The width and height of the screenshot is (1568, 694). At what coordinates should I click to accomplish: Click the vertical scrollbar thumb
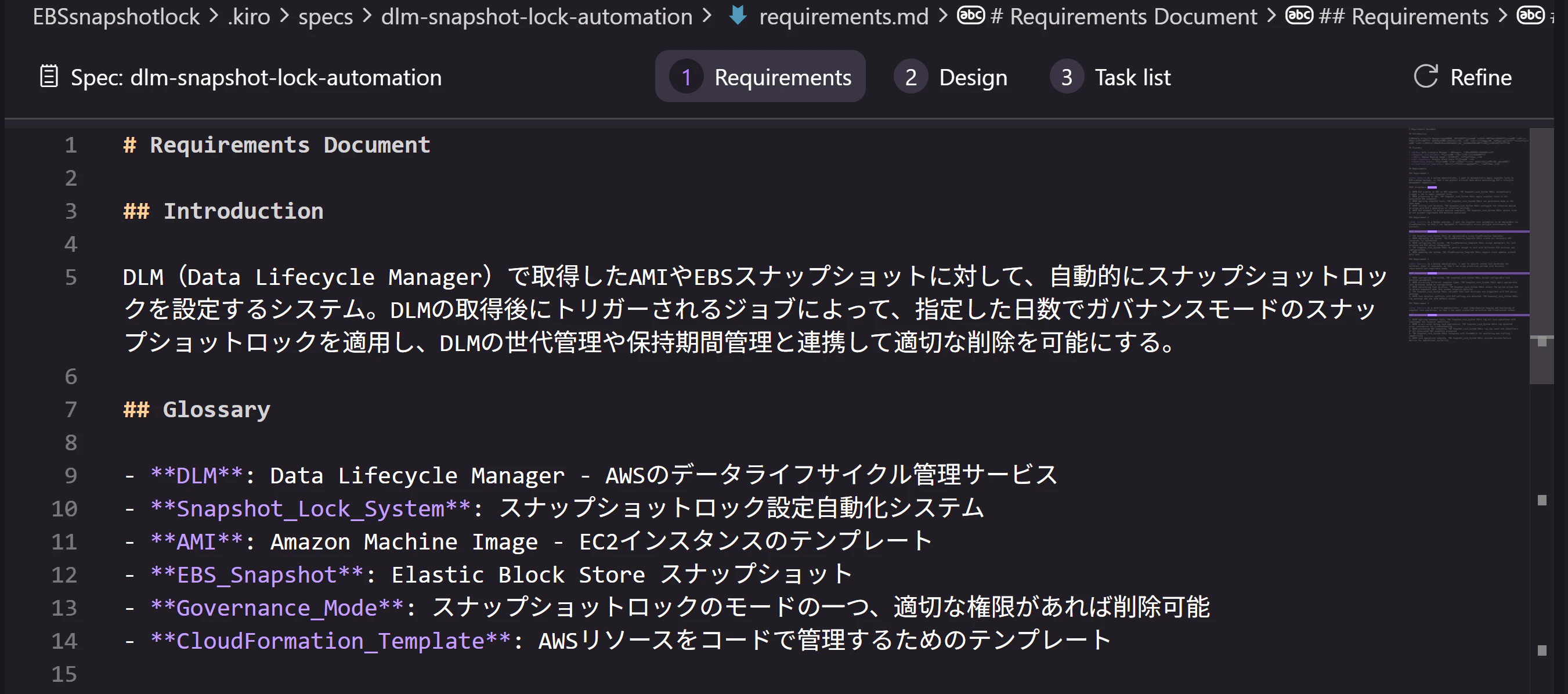click(x=1541, y=256)
